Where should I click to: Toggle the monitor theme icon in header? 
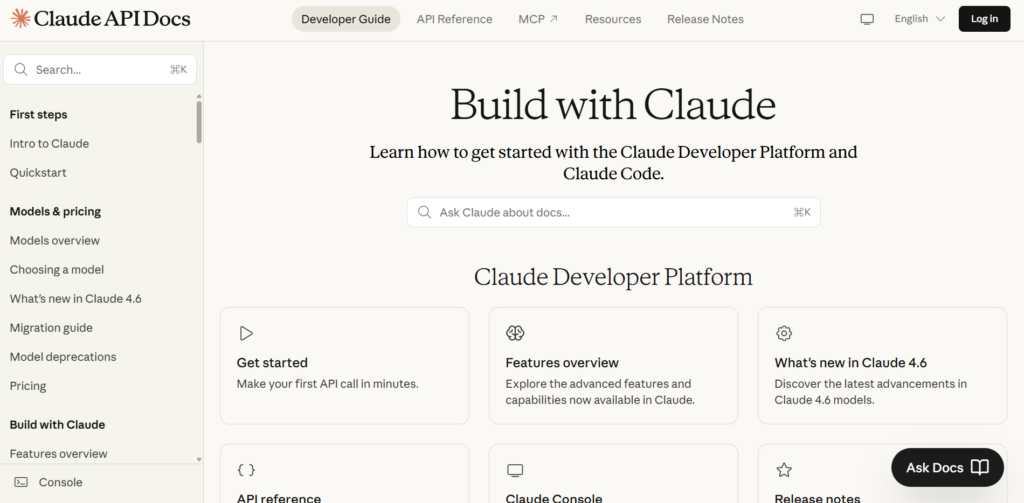pyautogui.click(x=867, y=19)
